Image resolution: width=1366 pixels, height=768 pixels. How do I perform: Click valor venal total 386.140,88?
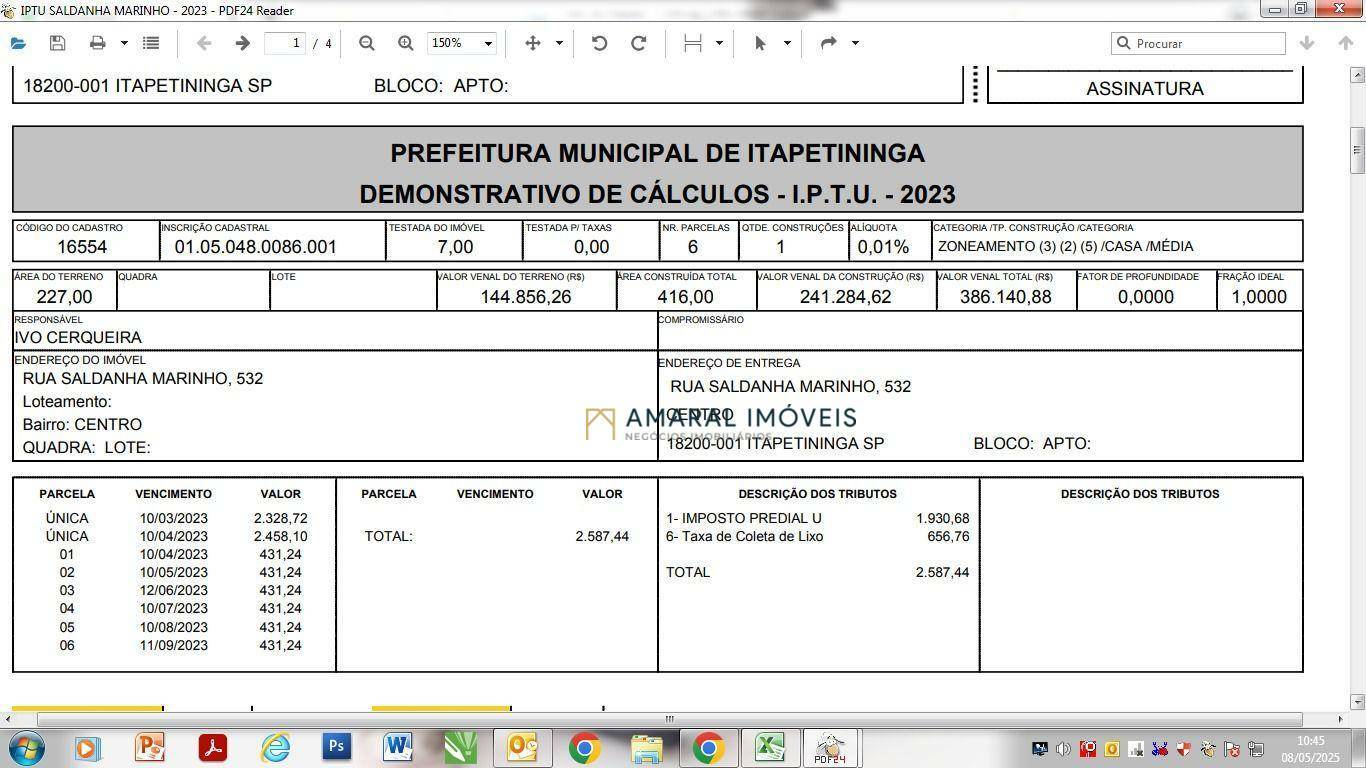1006,297
